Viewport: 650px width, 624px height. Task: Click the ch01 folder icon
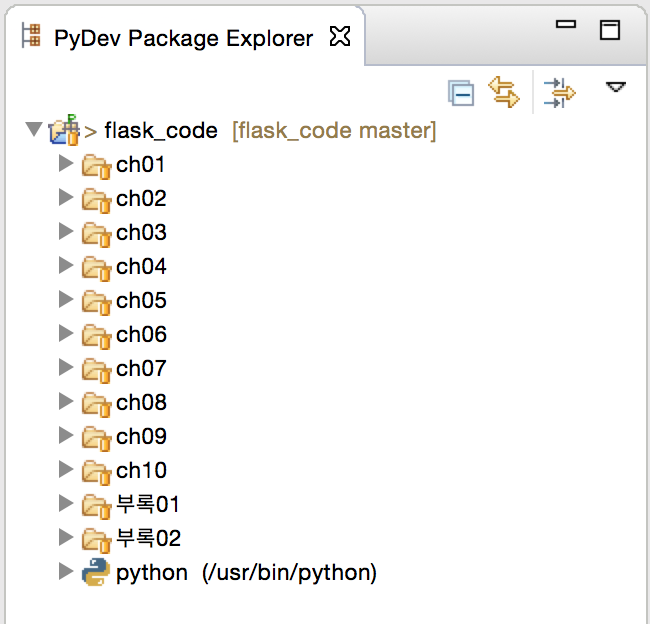[x=96, y=167]
